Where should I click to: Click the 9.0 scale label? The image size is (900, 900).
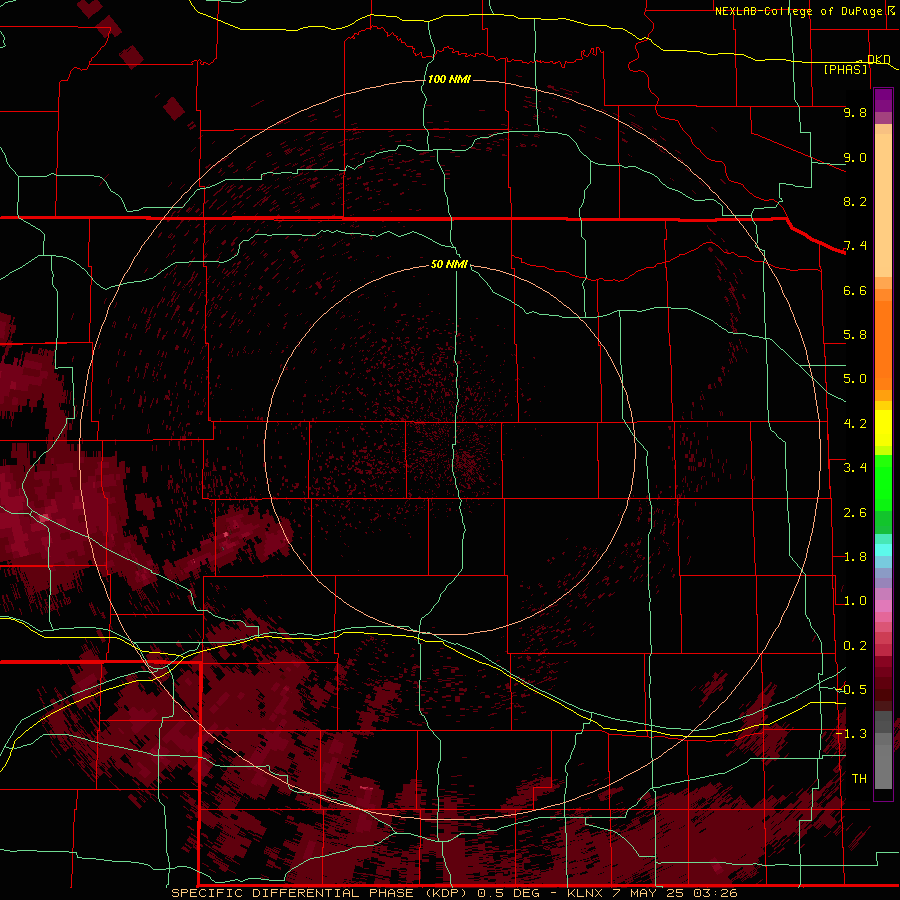855,157
